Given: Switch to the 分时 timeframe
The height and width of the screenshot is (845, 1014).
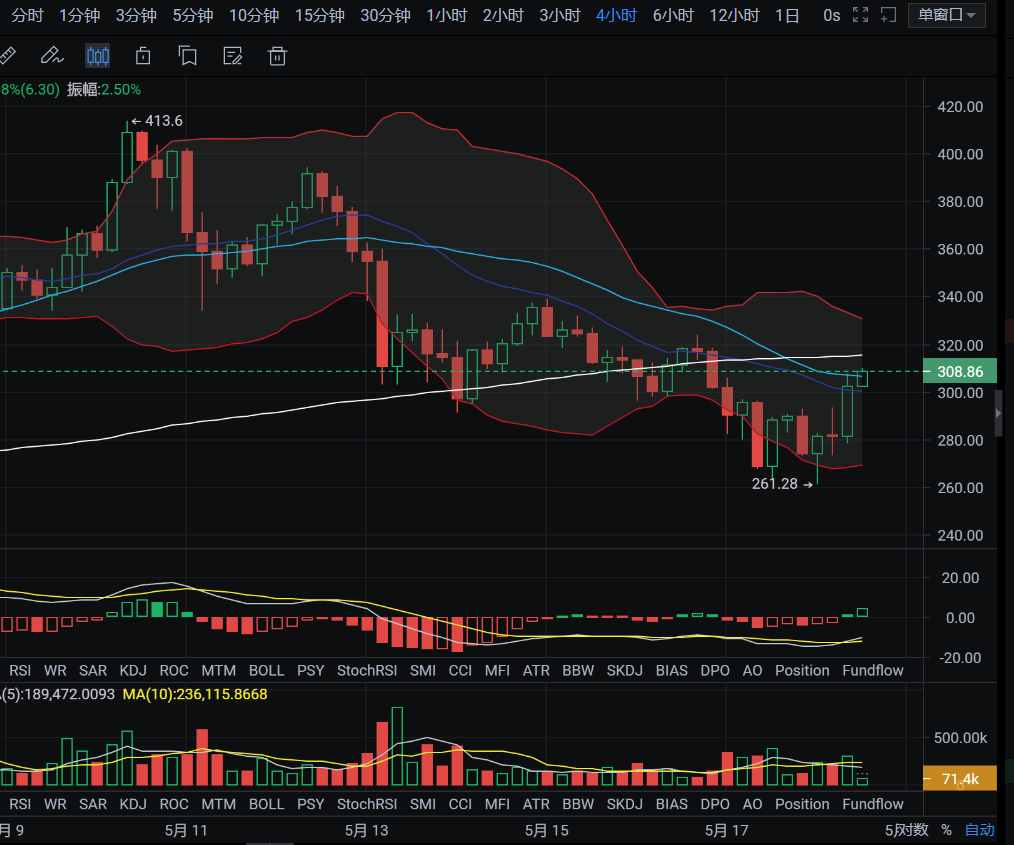Looking at the screenshot, I should [27, 15].
